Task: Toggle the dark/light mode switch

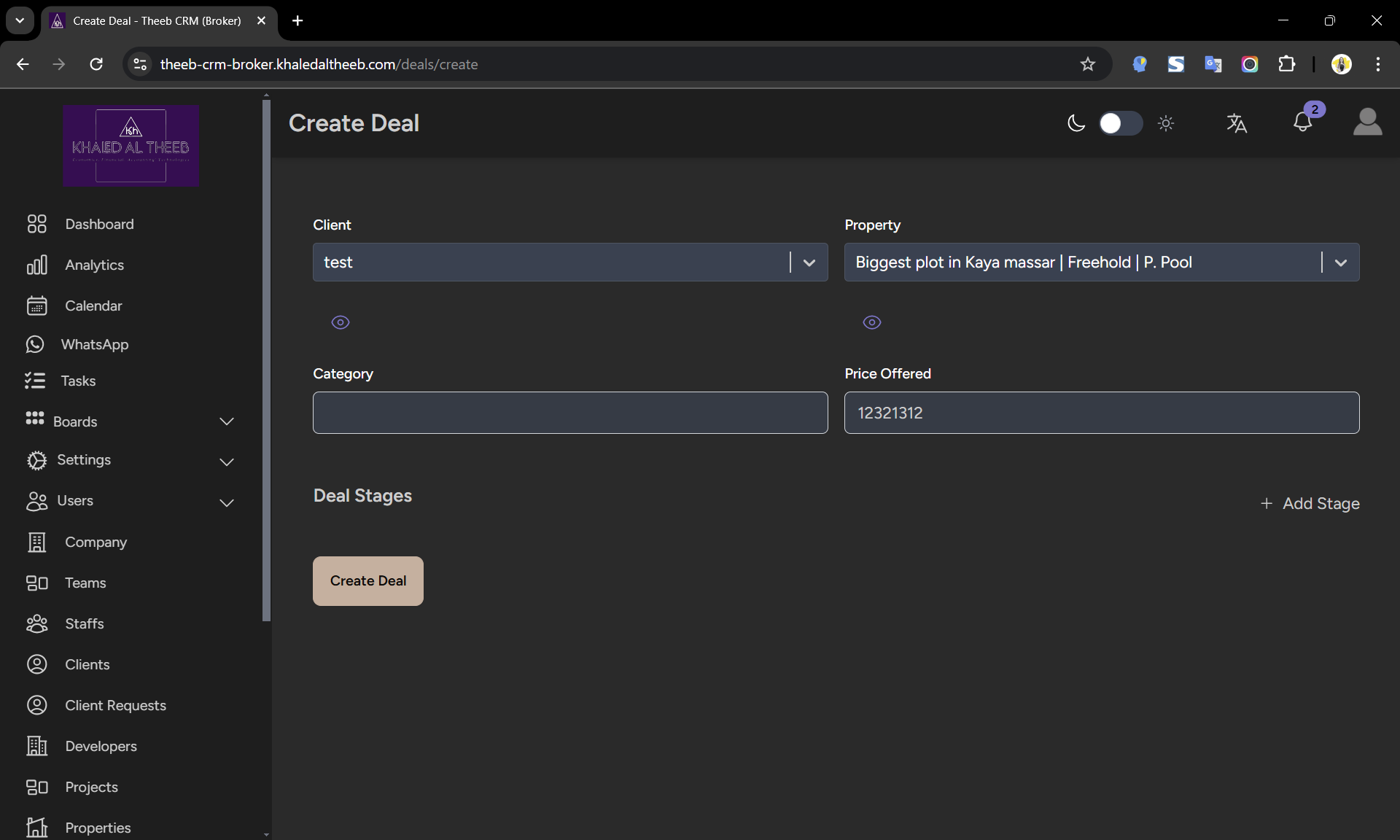Action: tap(1121, 123)
